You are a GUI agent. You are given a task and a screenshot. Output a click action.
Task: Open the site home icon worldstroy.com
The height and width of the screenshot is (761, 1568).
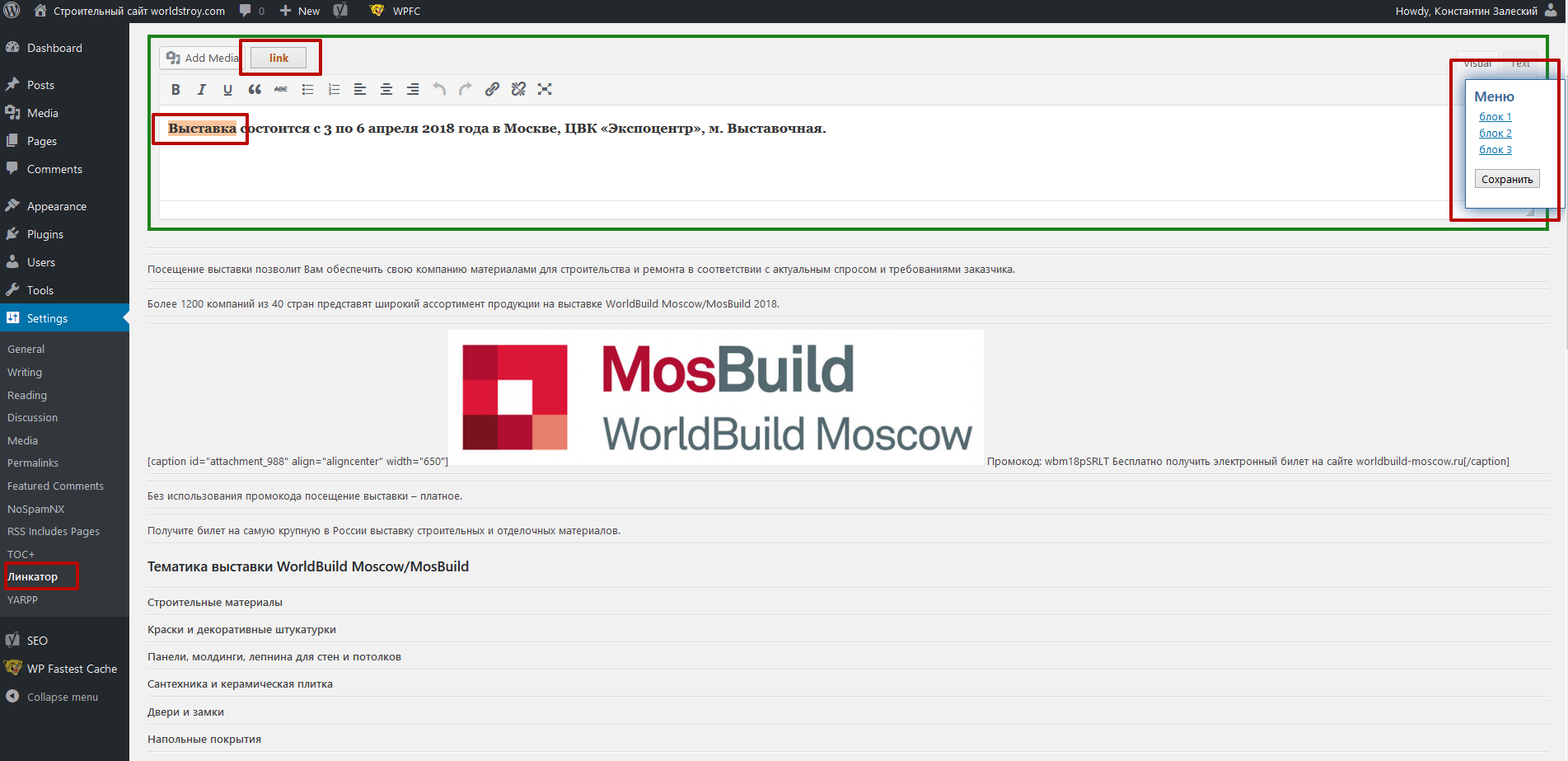131,11
